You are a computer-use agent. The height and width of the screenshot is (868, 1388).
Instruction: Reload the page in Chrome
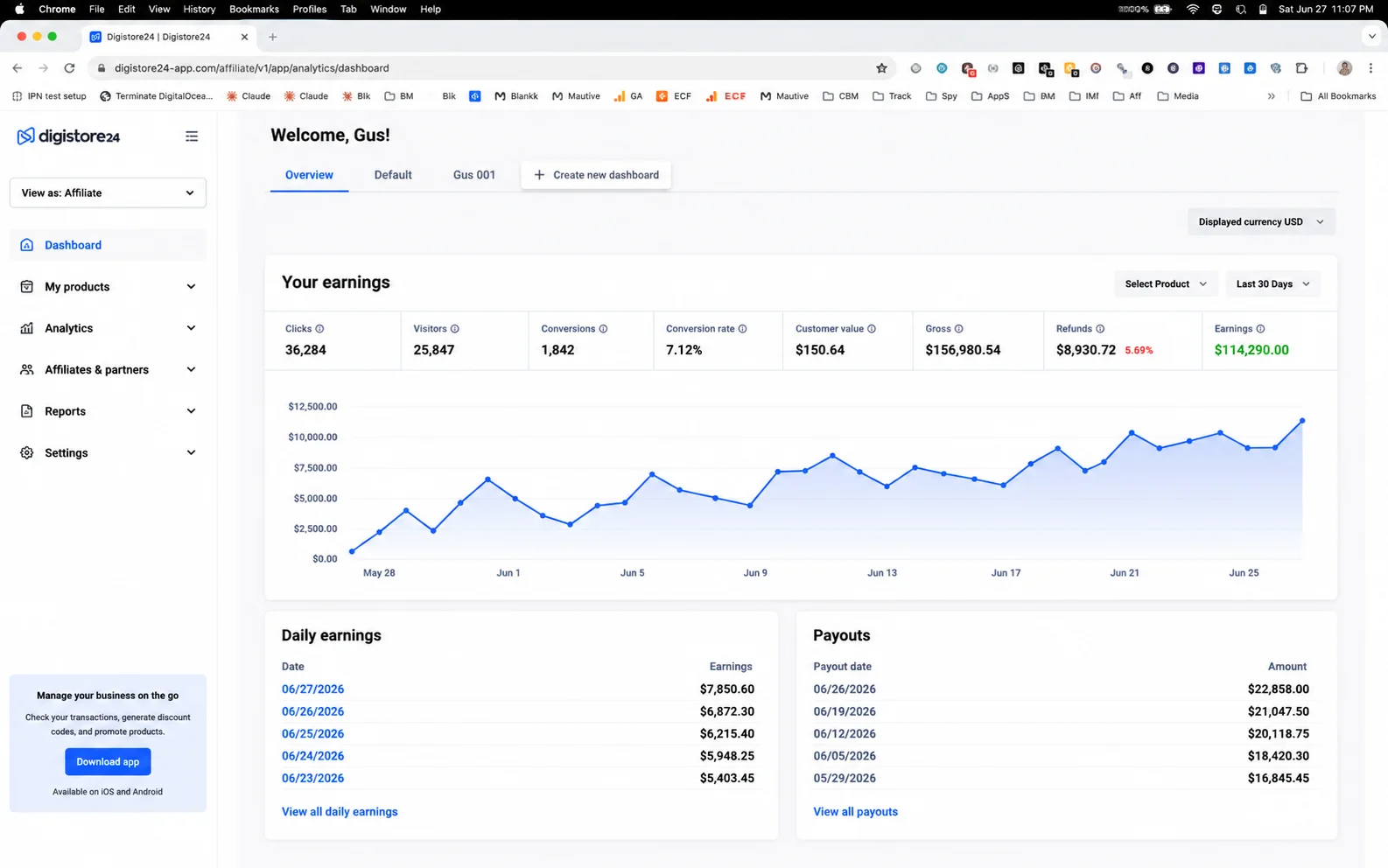(69, 68)
